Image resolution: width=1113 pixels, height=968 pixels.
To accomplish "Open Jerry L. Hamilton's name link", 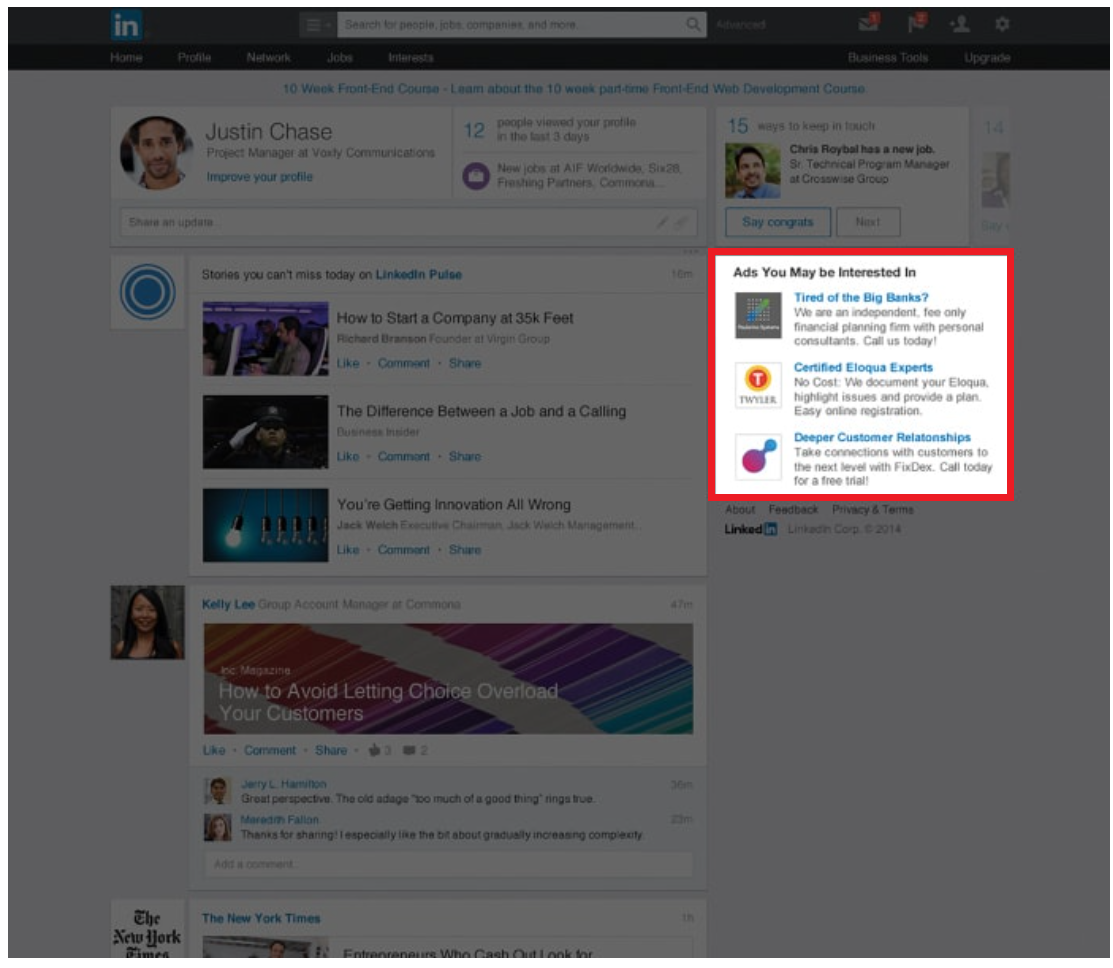I will click(x=283, y=784).
